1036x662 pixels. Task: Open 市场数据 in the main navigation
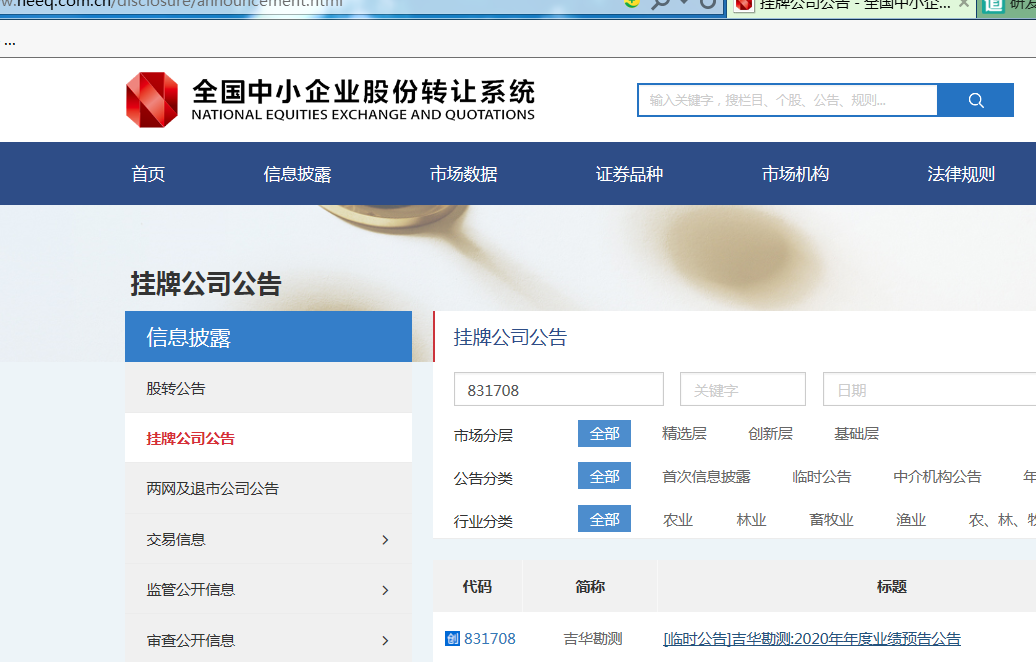463,174
